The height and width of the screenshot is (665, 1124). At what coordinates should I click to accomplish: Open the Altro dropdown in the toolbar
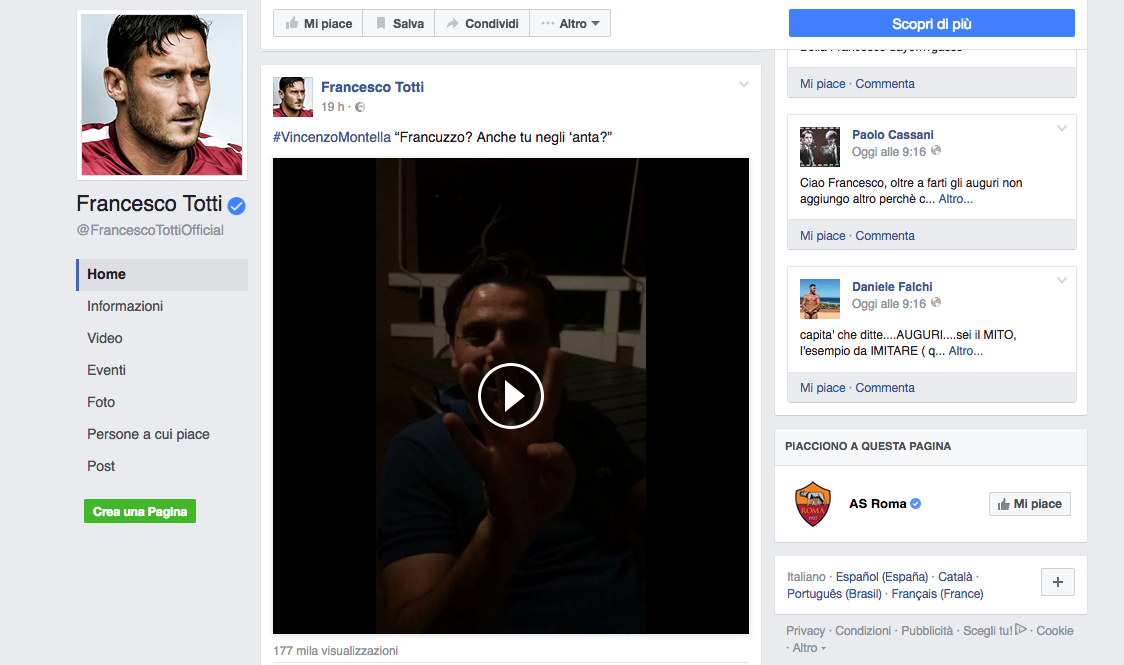point(570,23)
